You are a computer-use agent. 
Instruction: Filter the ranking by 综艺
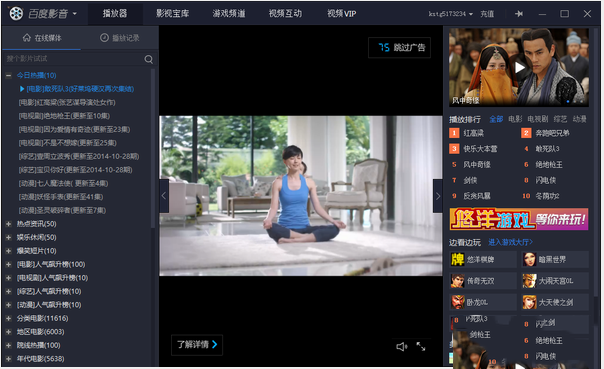click(x=560, y=119)
